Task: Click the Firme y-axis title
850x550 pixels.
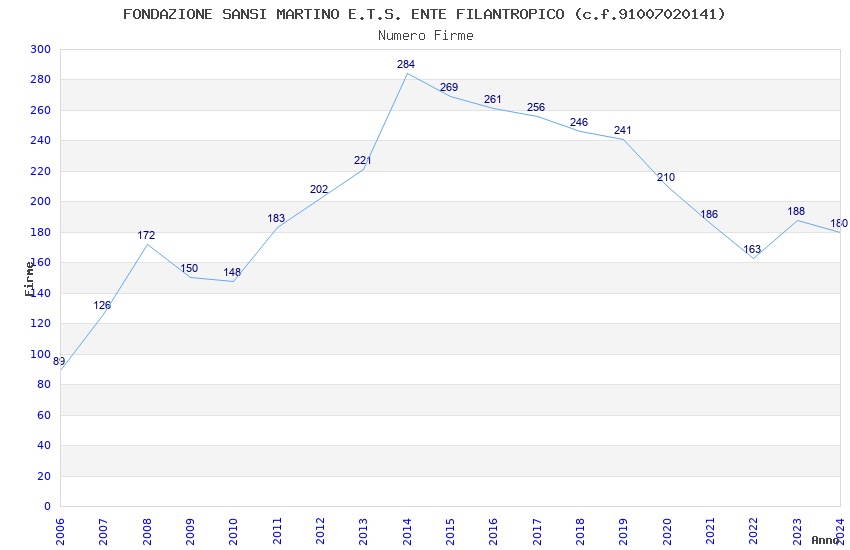Action: pyautogui.click(x=29, y=279)
